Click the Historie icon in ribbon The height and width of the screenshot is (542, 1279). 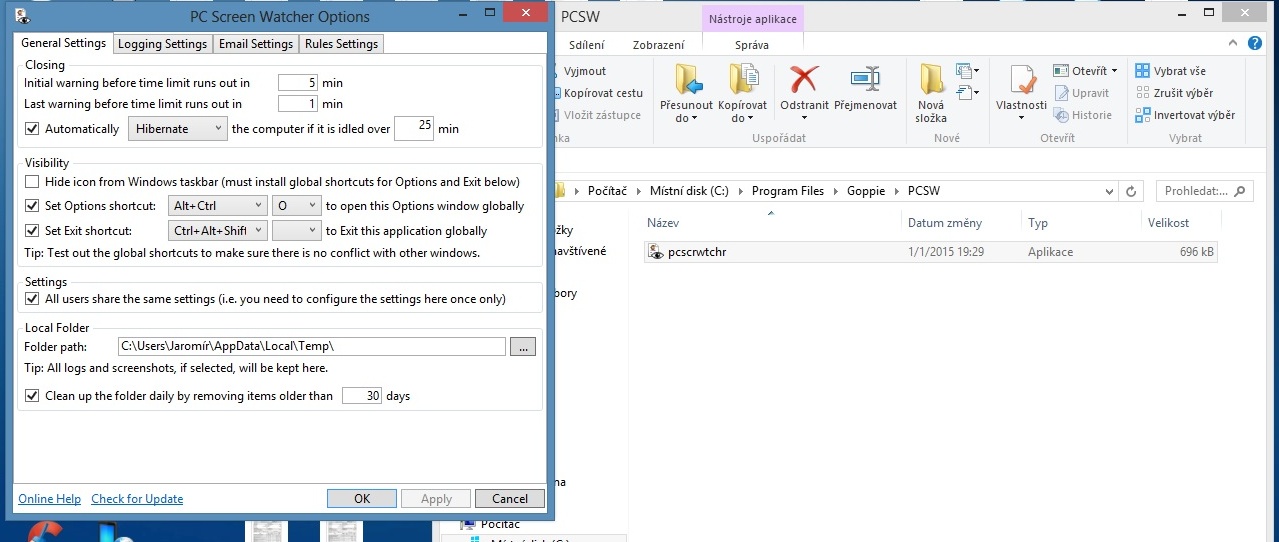point(1061,115)
